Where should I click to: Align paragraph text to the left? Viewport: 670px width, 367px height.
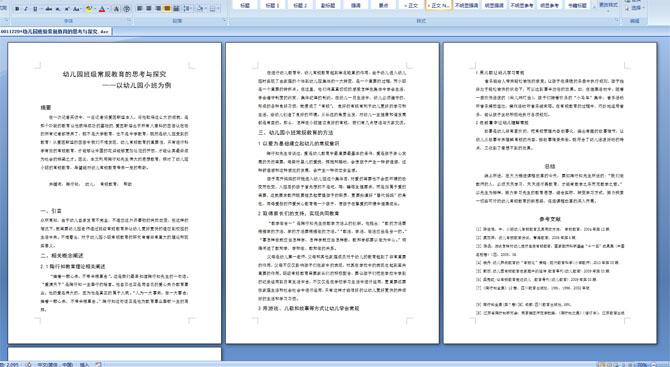(139, 9)
